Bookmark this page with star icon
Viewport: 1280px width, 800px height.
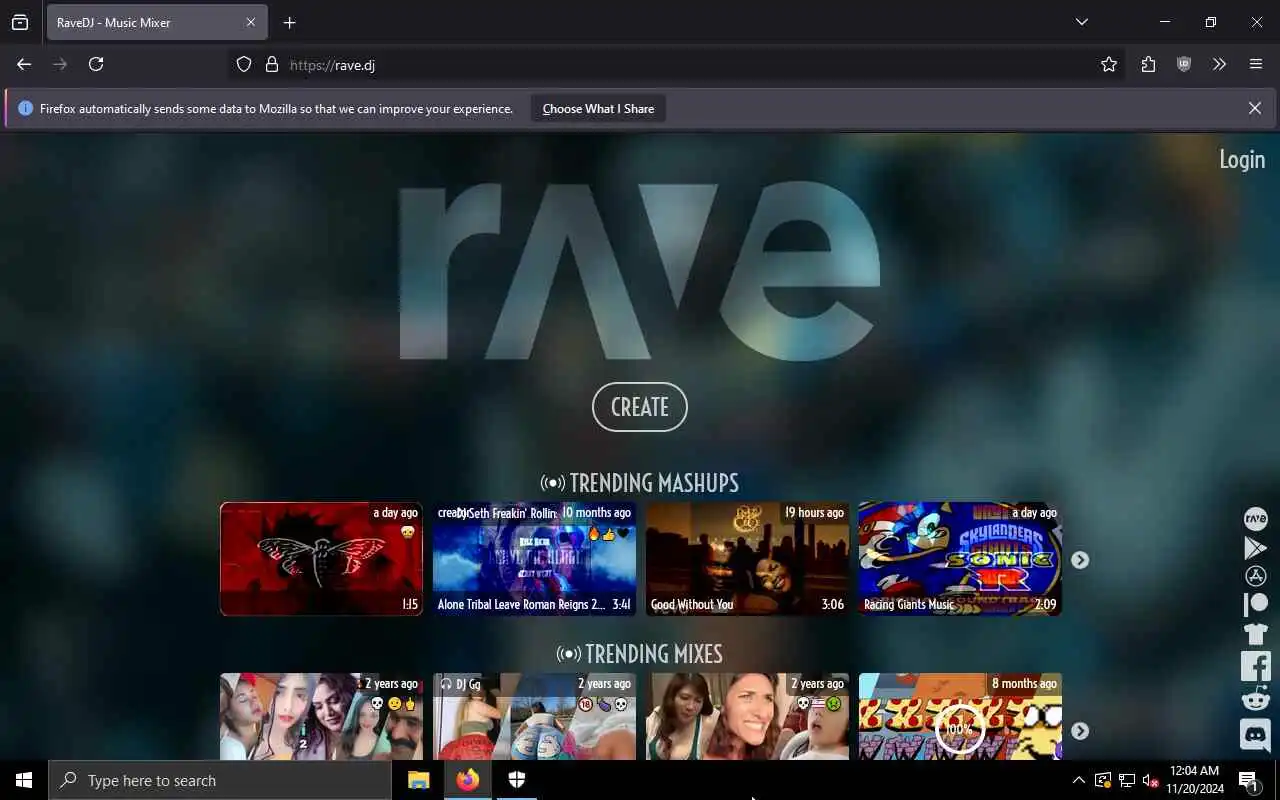coord(1109,64)
